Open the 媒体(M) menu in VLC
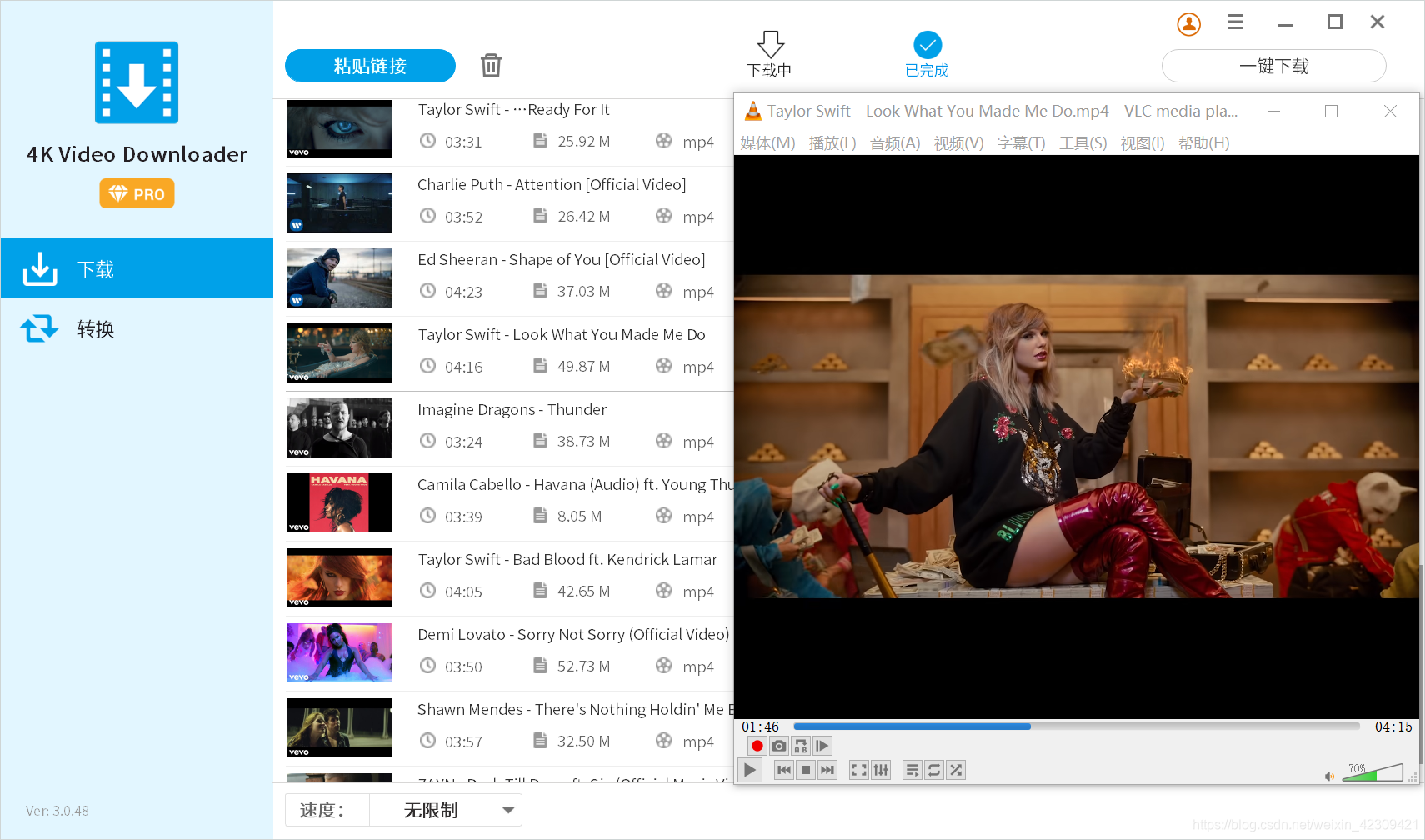Viewport: 1425px width, 840px height. pyautogui.click(x=767, y=143)
